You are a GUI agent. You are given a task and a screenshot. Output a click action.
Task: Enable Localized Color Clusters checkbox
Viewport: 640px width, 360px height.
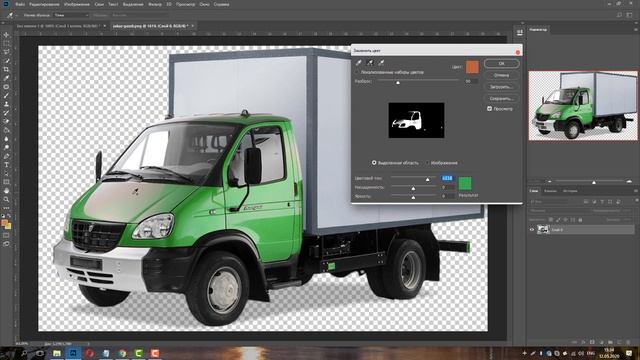(358, 72)
